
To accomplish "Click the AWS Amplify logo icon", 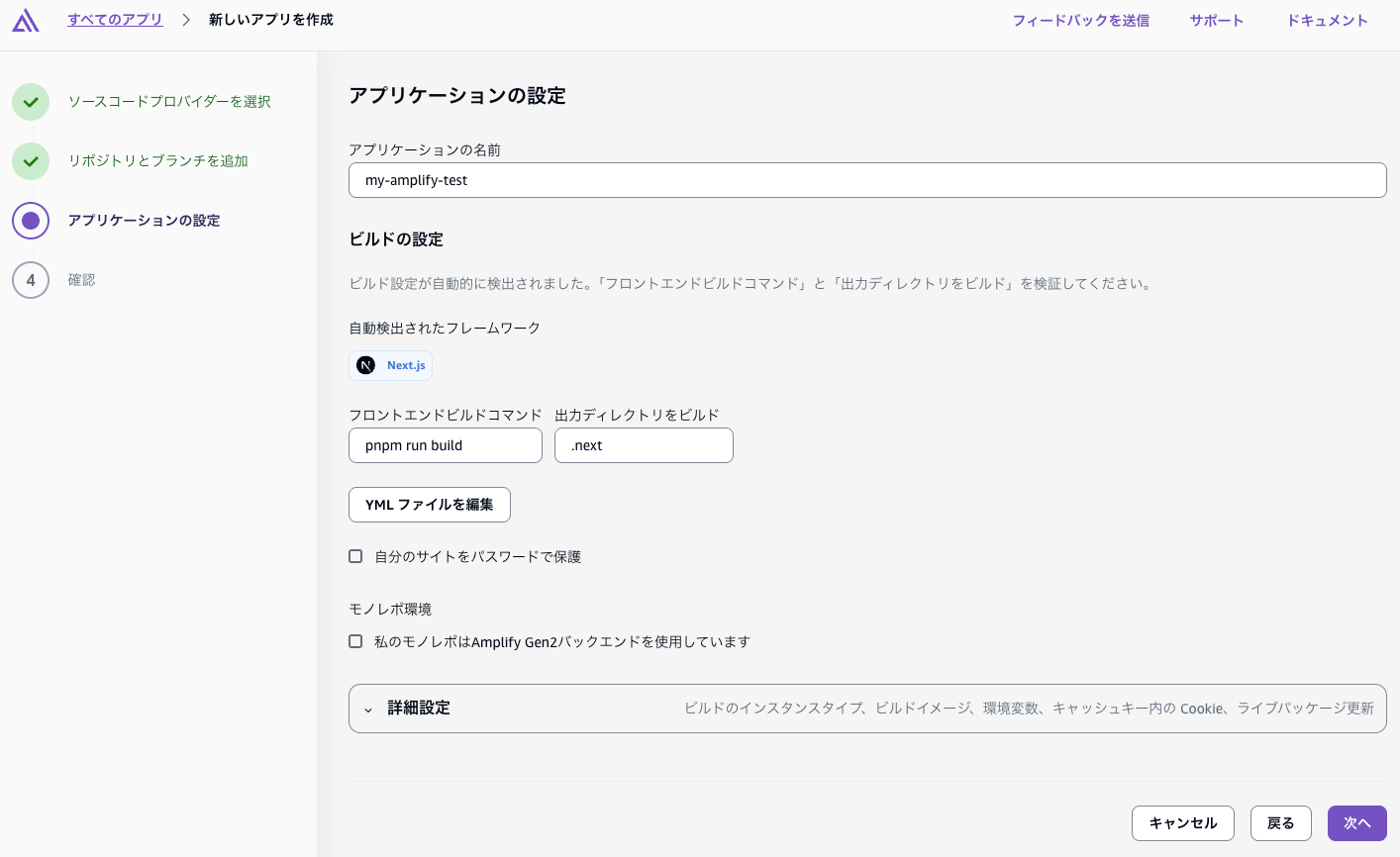I will point(26,20).
